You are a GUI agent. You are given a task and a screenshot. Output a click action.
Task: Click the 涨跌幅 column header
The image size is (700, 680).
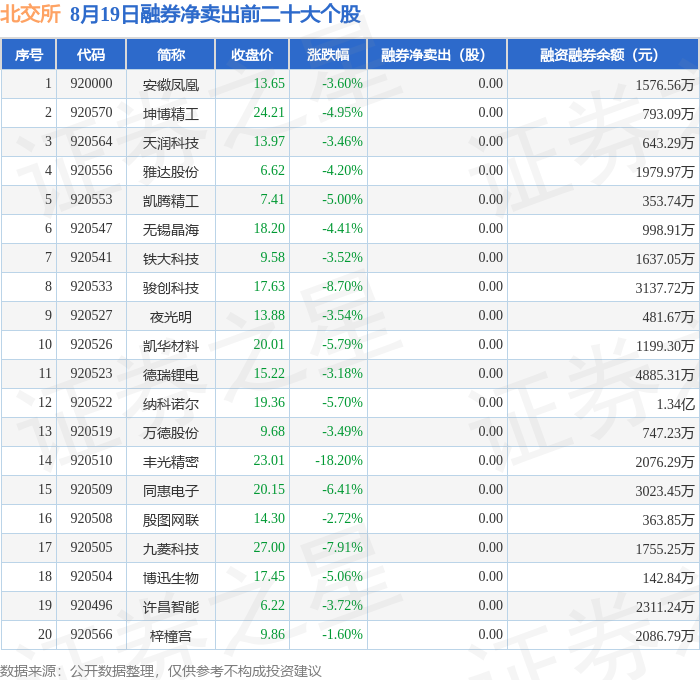(x=328, y=55)
